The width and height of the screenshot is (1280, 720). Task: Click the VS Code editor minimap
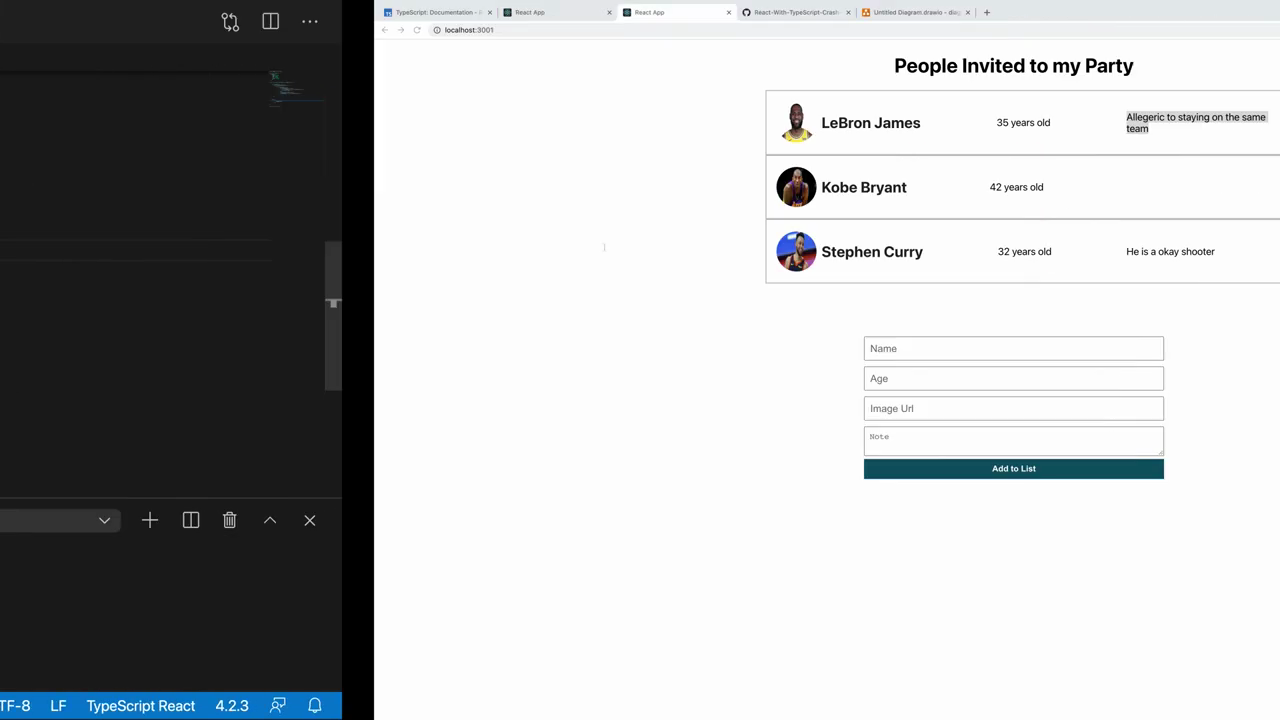point(298,88)
